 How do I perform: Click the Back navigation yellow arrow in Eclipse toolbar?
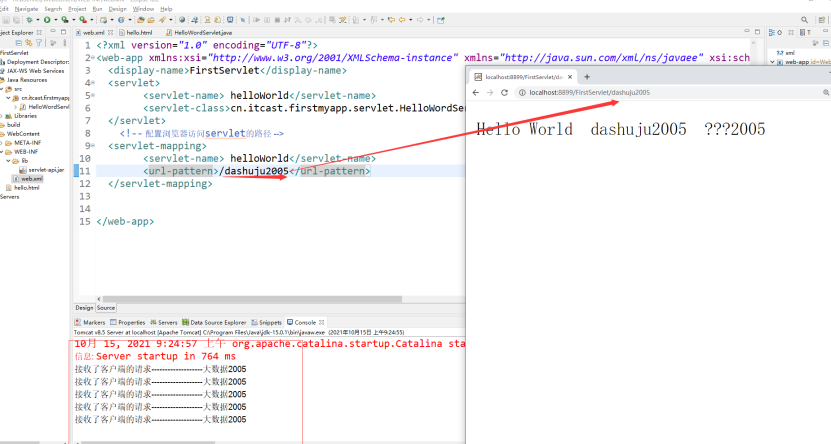tap(402, 20)
